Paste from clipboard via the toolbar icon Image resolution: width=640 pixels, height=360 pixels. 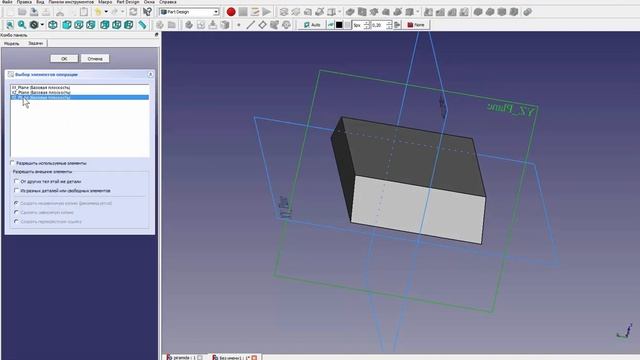(84, 12)
